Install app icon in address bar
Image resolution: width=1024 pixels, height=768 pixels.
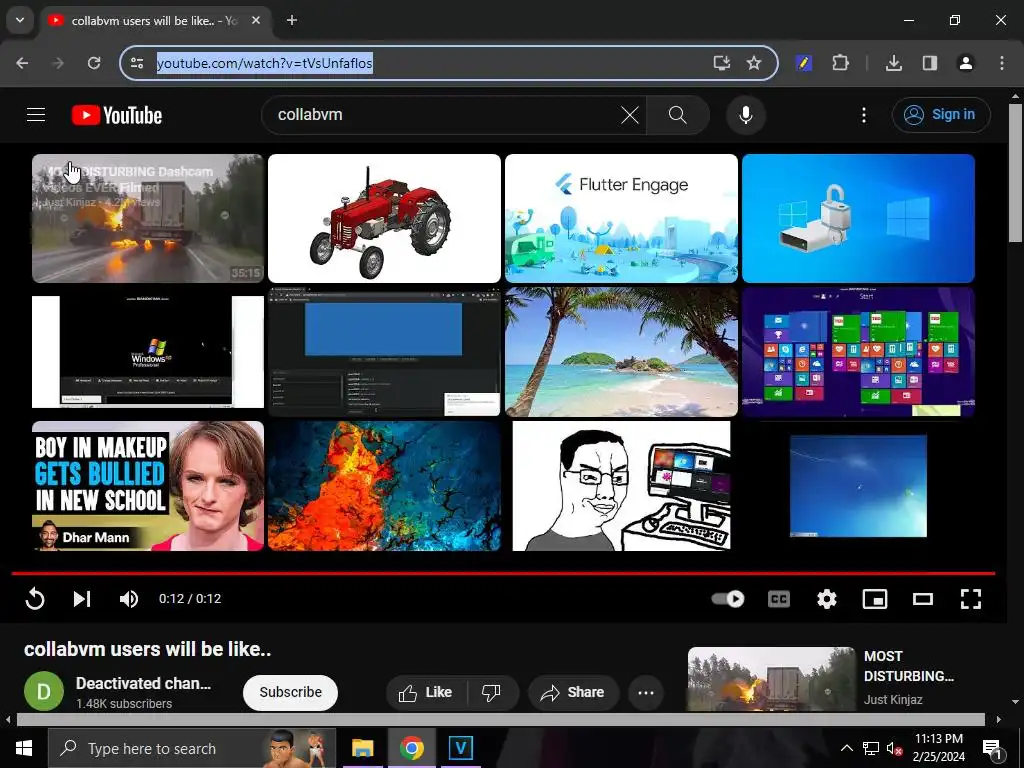point(722,63)
